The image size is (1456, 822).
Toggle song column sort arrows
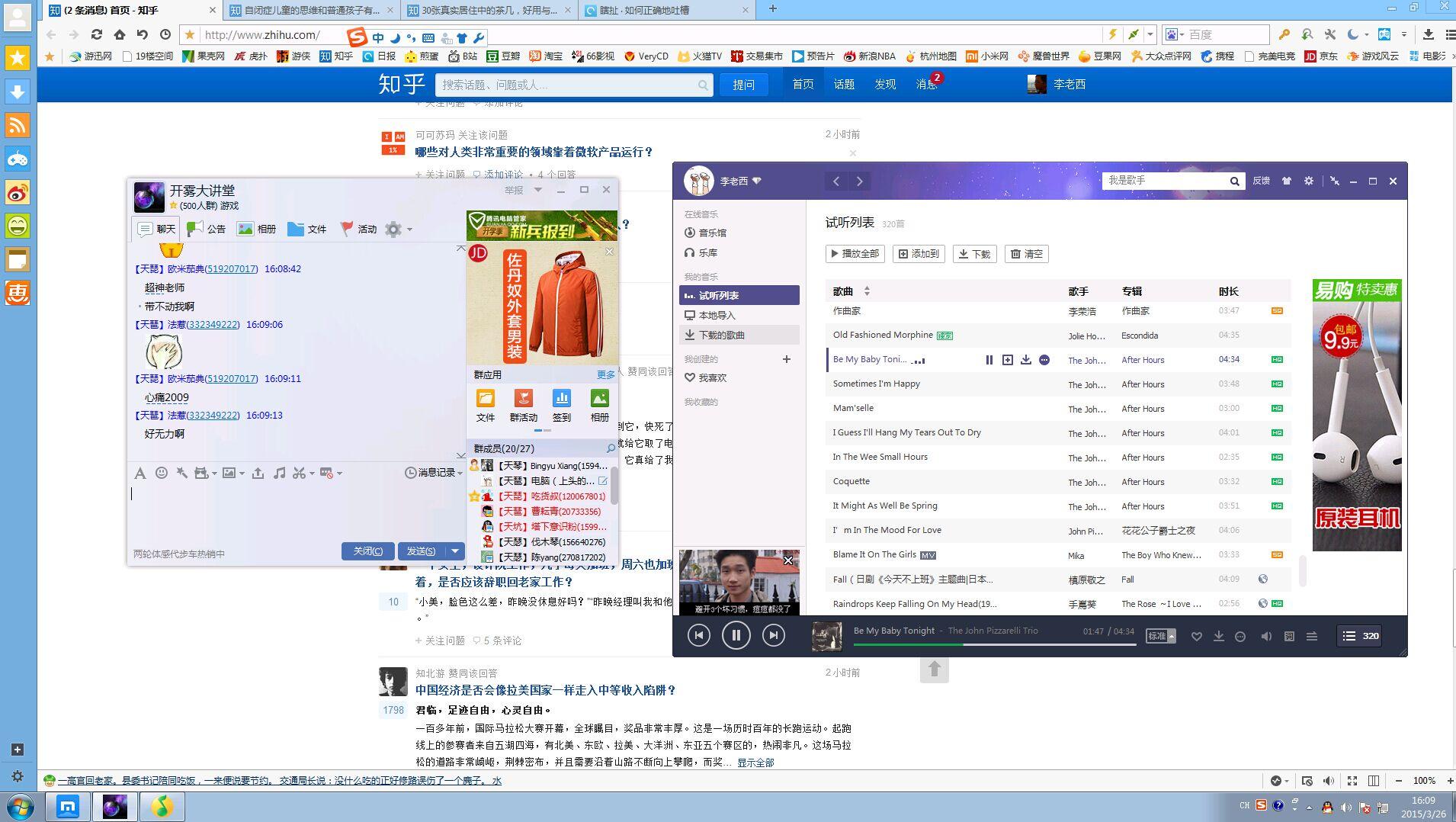pyautogui.click(x=867, y=291)
